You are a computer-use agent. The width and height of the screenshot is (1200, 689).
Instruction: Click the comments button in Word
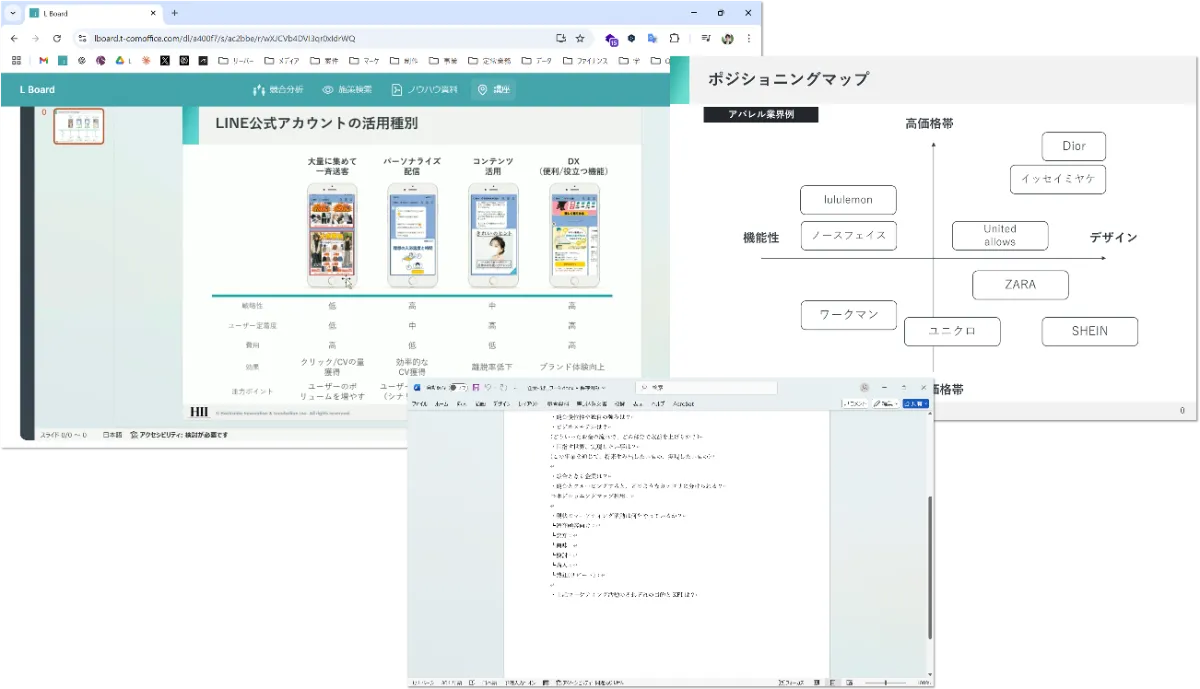(855, 404)
